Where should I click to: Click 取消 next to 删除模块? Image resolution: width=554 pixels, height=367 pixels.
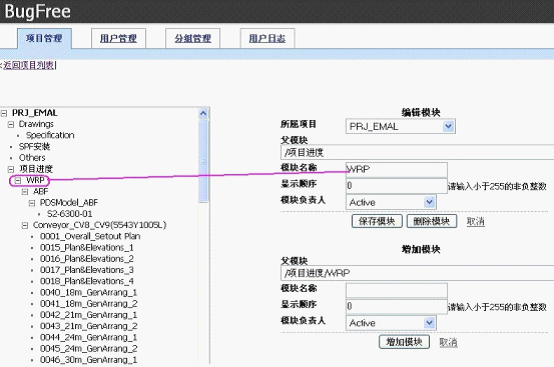pyautogui.click(x=476, y=221)
